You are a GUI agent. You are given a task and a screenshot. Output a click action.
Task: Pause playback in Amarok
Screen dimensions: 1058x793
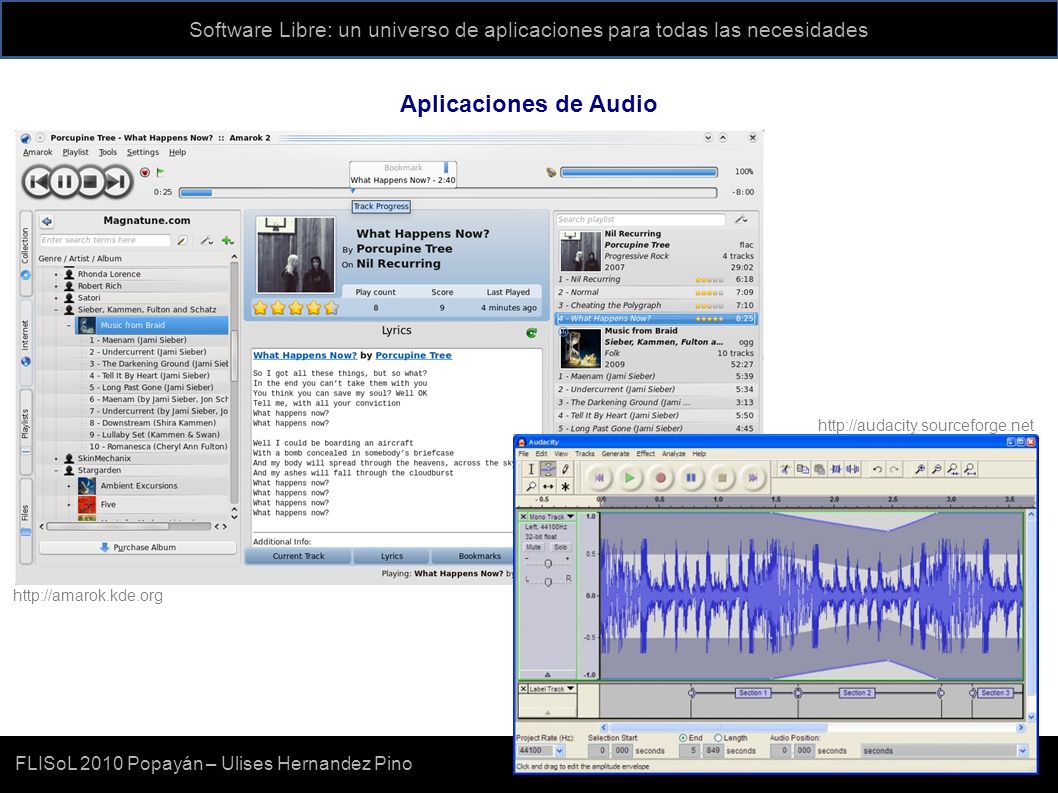(65, 182)
